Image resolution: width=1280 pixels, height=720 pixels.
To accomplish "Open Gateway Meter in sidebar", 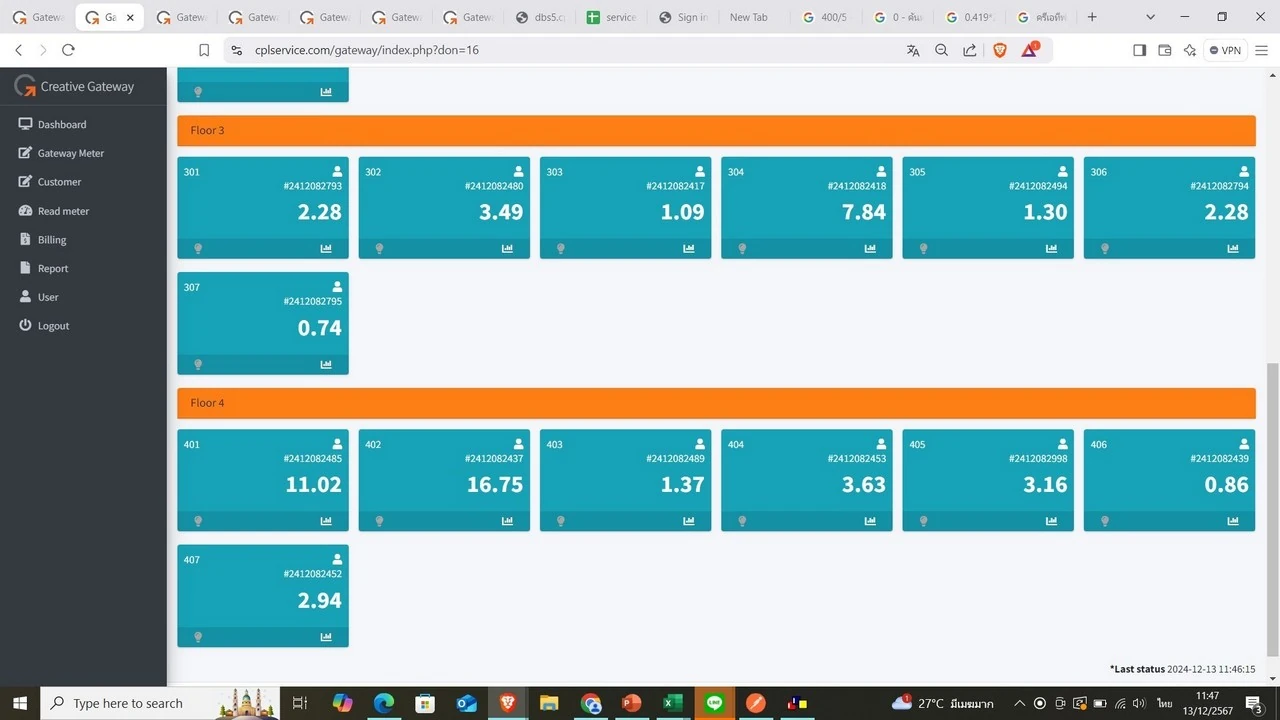I will click(70, 153).
